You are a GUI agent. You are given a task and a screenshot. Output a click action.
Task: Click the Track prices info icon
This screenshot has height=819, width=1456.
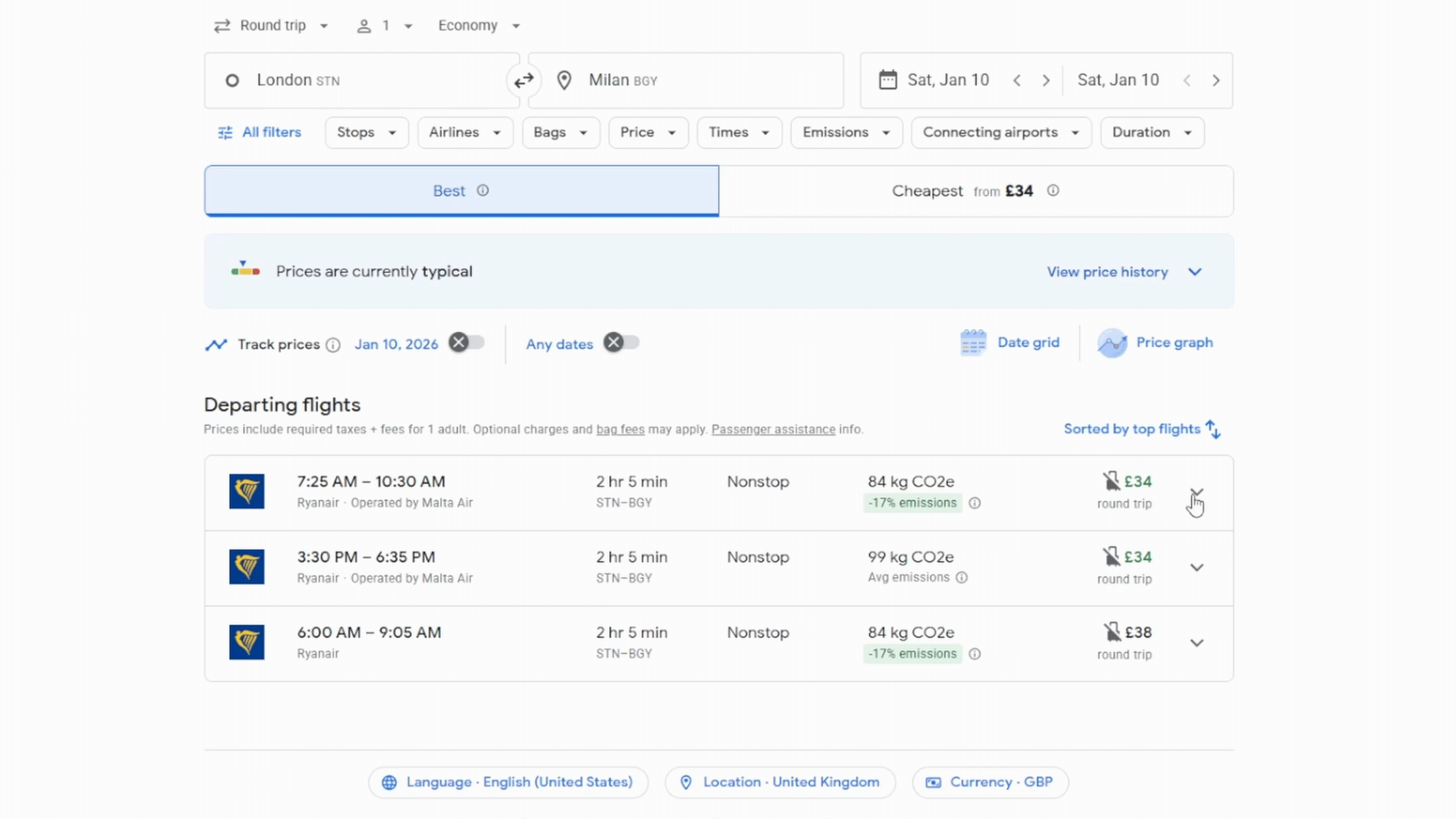coord(334,345)
